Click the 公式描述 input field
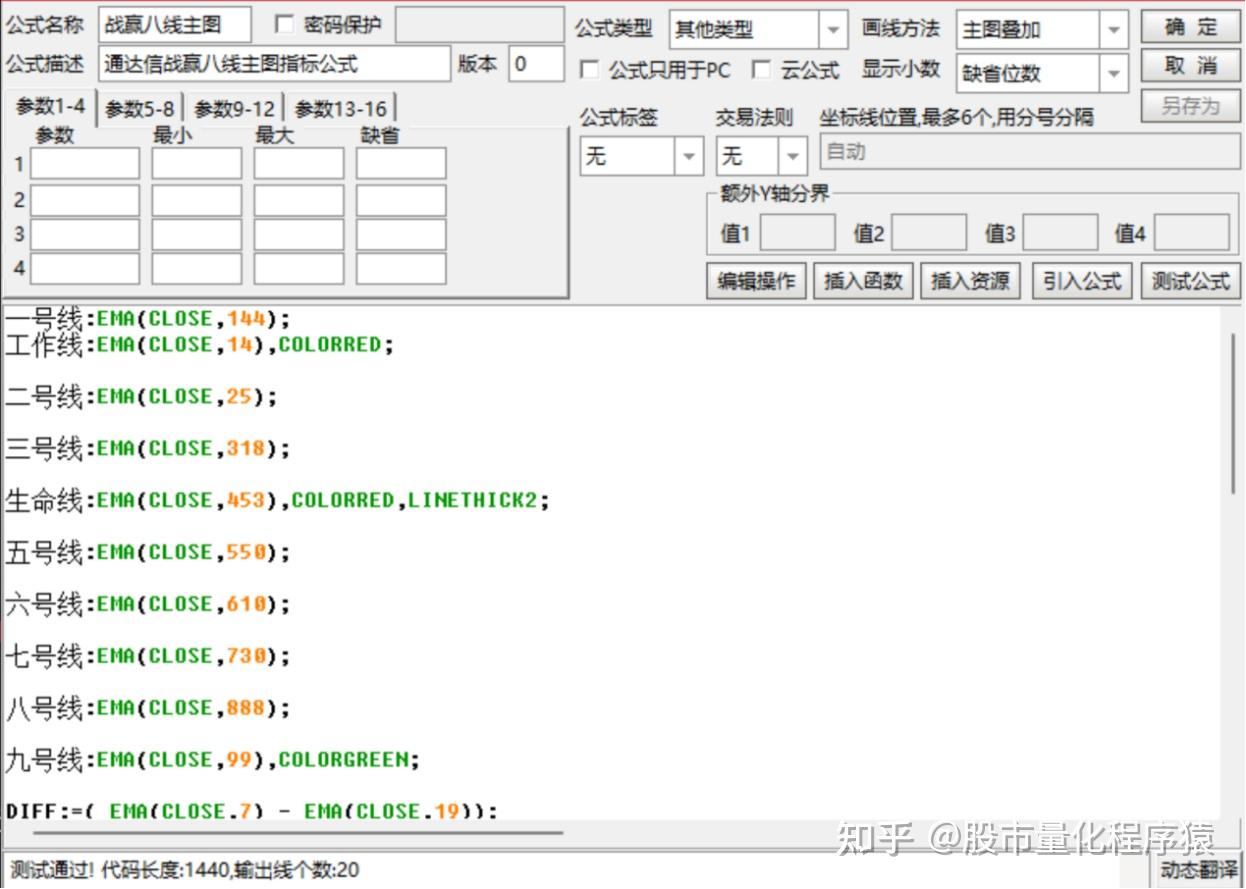 (275, 64)
